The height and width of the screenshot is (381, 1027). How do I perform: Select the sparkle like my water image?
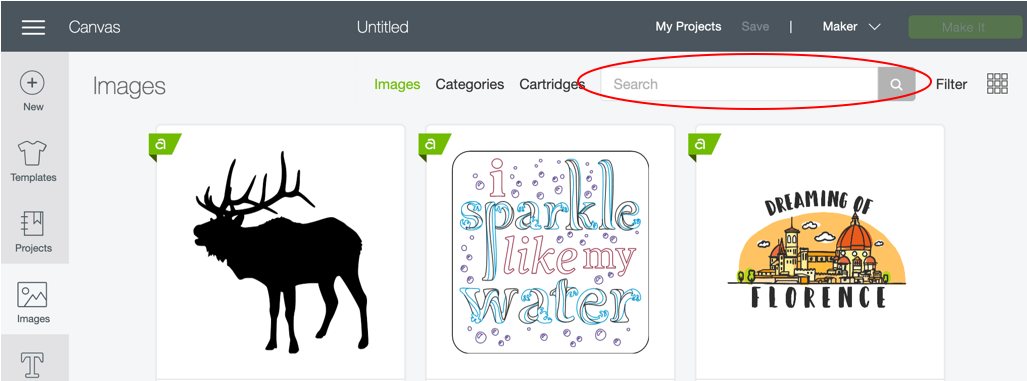(550, 252)
